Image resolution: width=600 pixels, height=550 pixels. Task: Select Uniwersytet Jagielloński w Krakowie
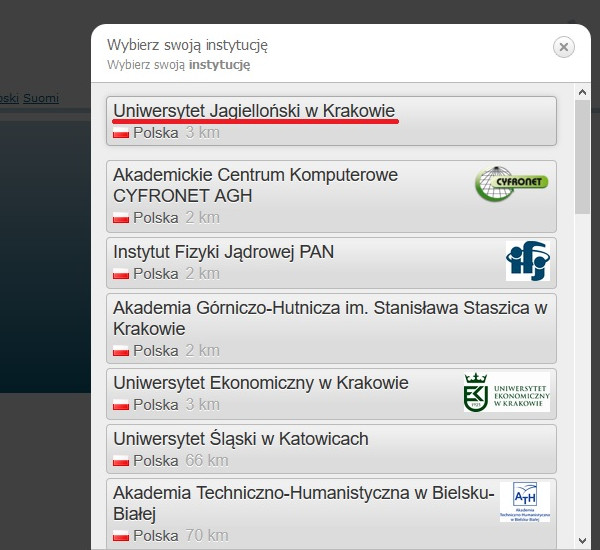pos(254,110)
